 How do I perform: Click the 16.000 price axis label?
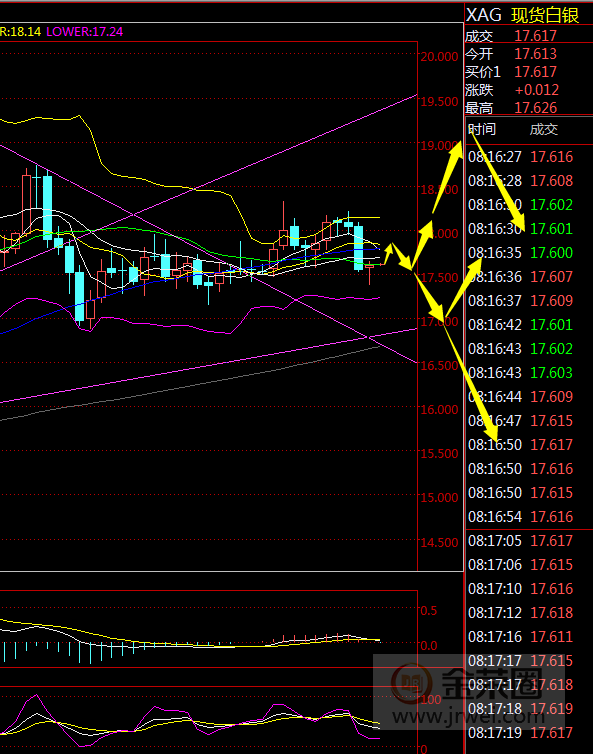(x=439, y=410)
